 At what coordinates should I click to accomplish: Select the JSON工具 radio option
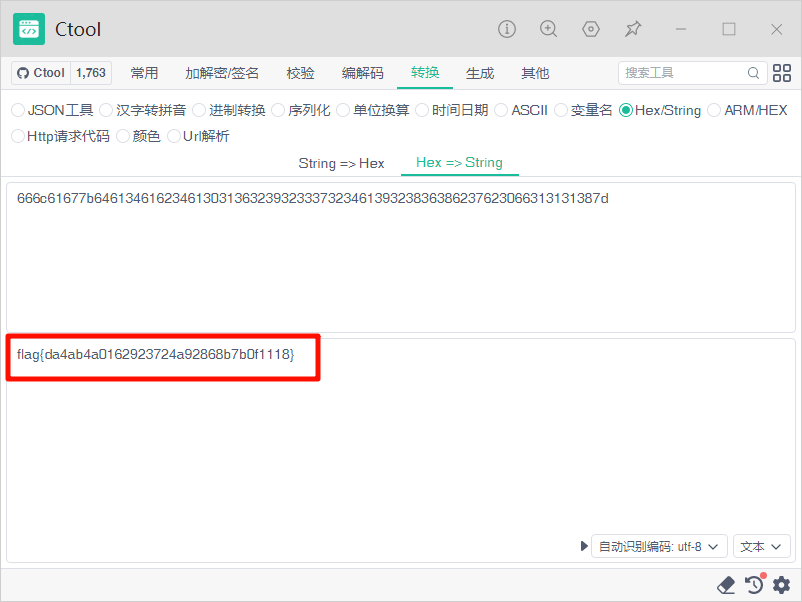point(18,110)
